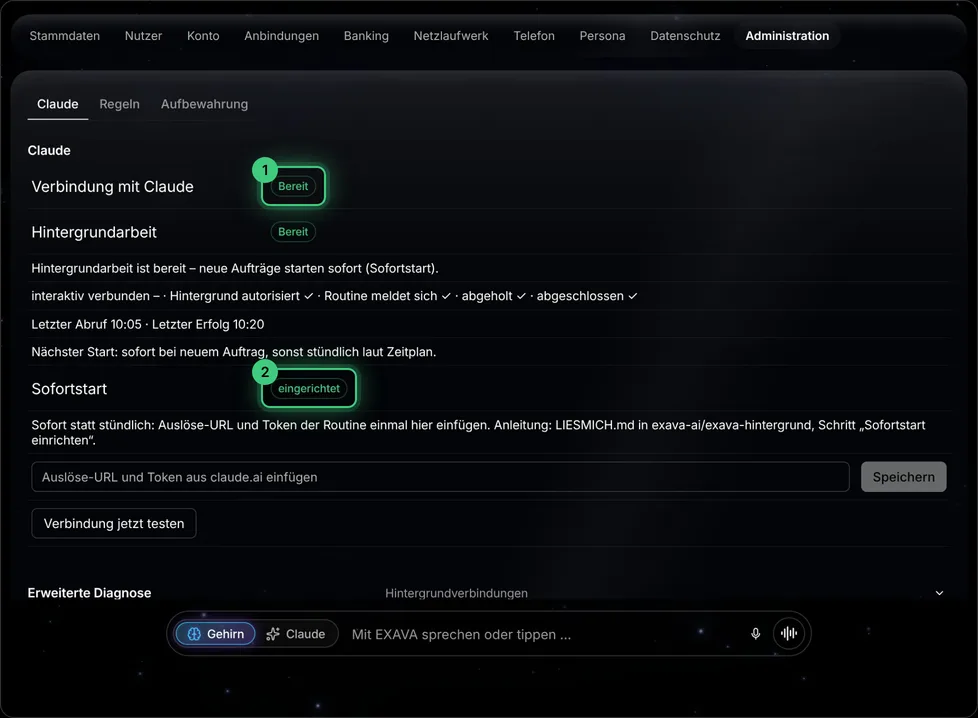Click the microphone icon in the chat bar
This screenshot has height=718, width=978.
click(755, 634)
